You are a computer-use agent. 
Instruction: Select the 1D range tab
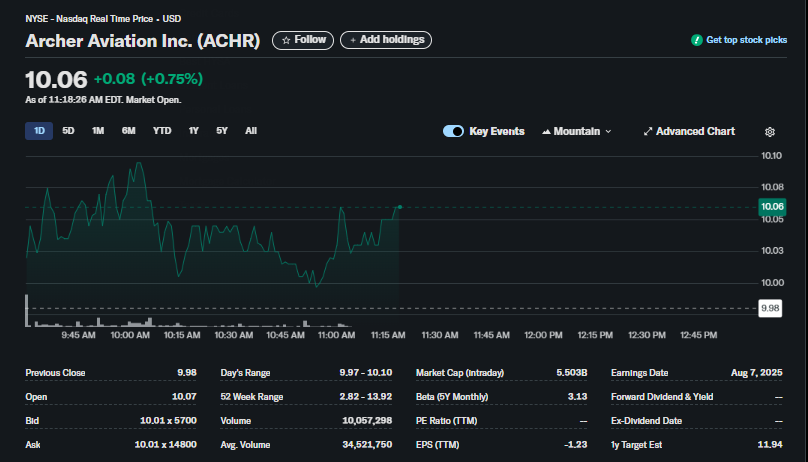pyautogui.click(x=39, y=131)
